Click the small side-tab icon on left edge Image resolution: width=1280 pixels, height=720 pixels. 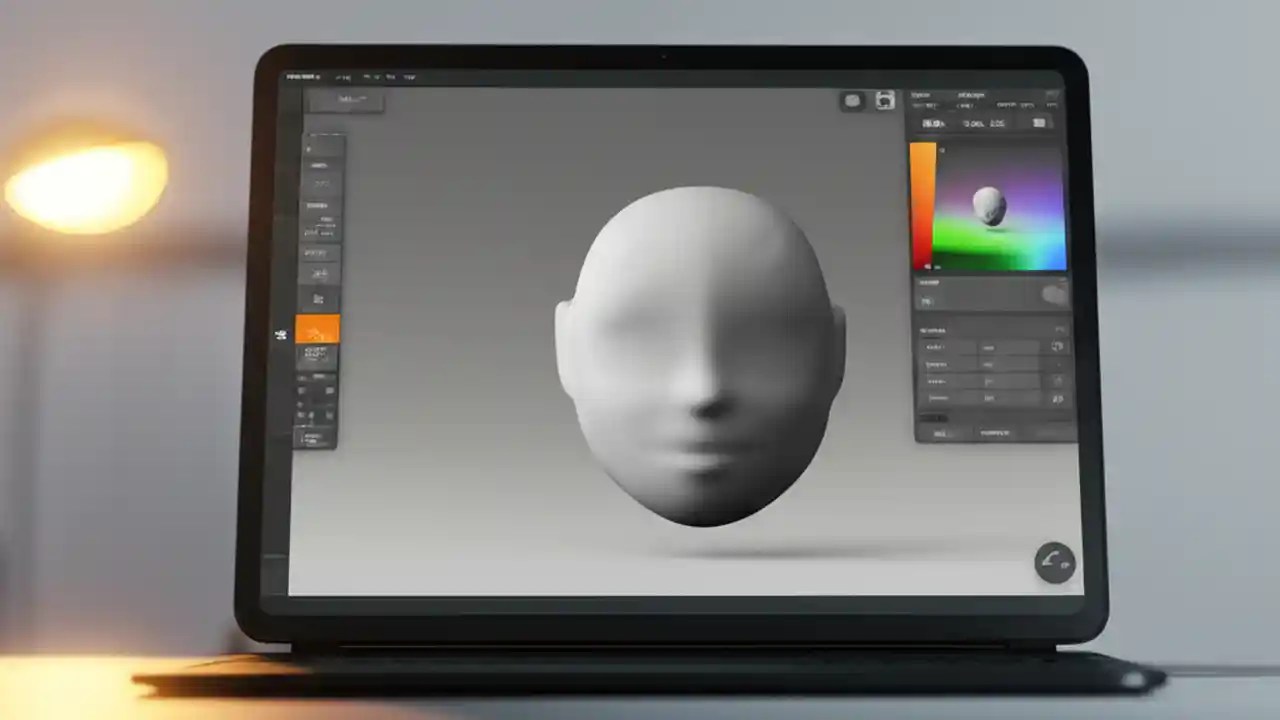(x=281, y=335)
